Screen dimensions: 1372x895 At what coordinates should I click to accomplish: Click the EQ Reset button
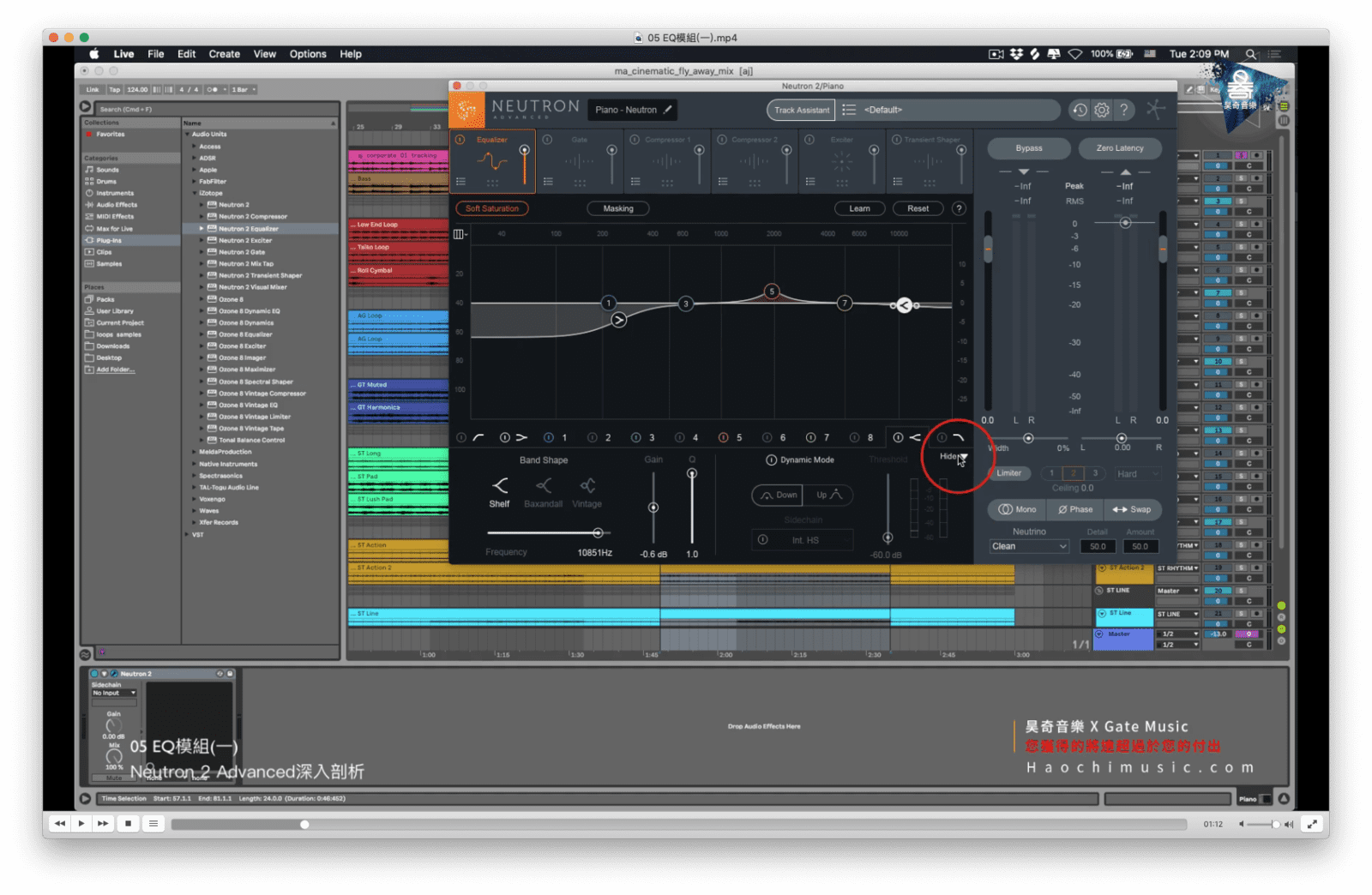[x=918, y=208]
